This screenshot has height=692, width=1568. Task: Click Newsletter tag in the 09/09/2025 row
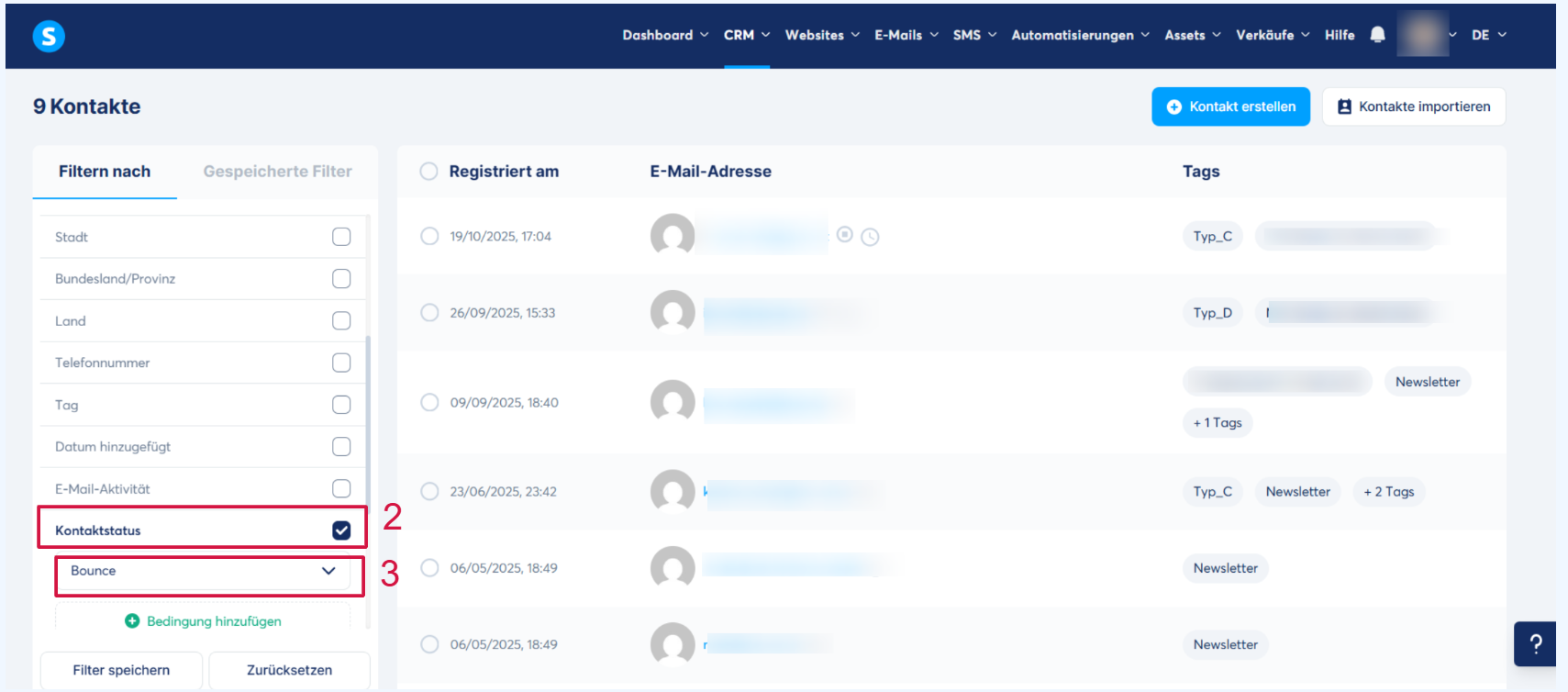point(1427,382)
